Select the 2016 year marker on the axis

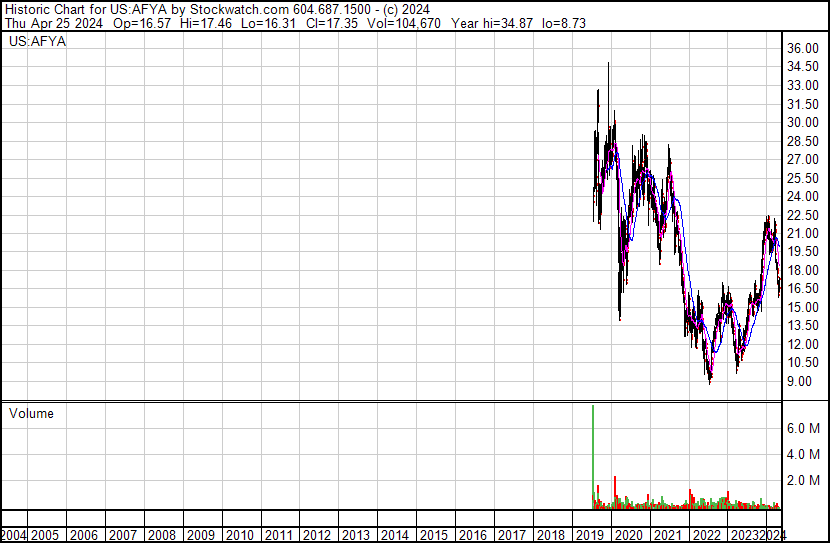pos(472,535)
